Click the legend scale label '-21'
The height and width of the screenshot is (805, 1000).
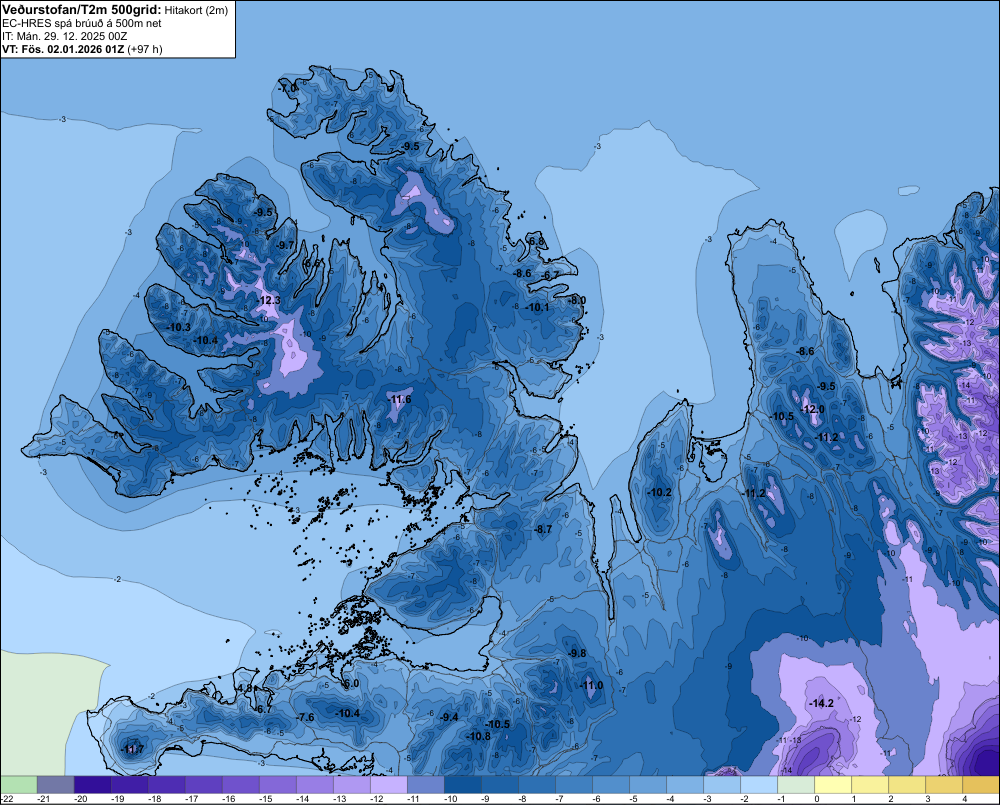click(x=44, y=799)
